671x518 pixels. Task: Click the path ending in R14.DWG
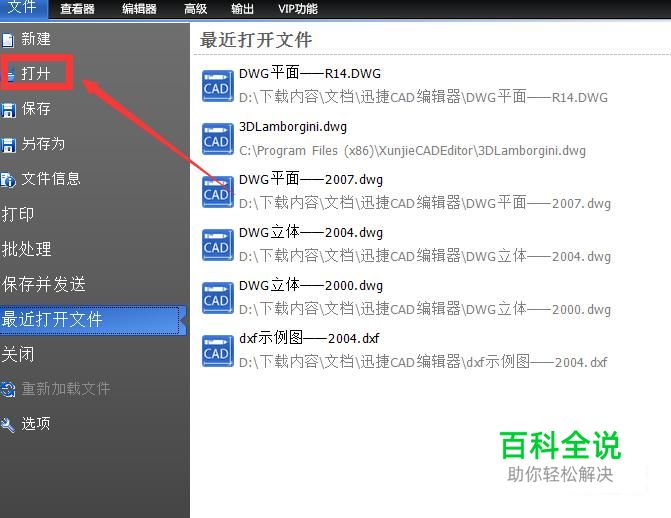(423, 97)
